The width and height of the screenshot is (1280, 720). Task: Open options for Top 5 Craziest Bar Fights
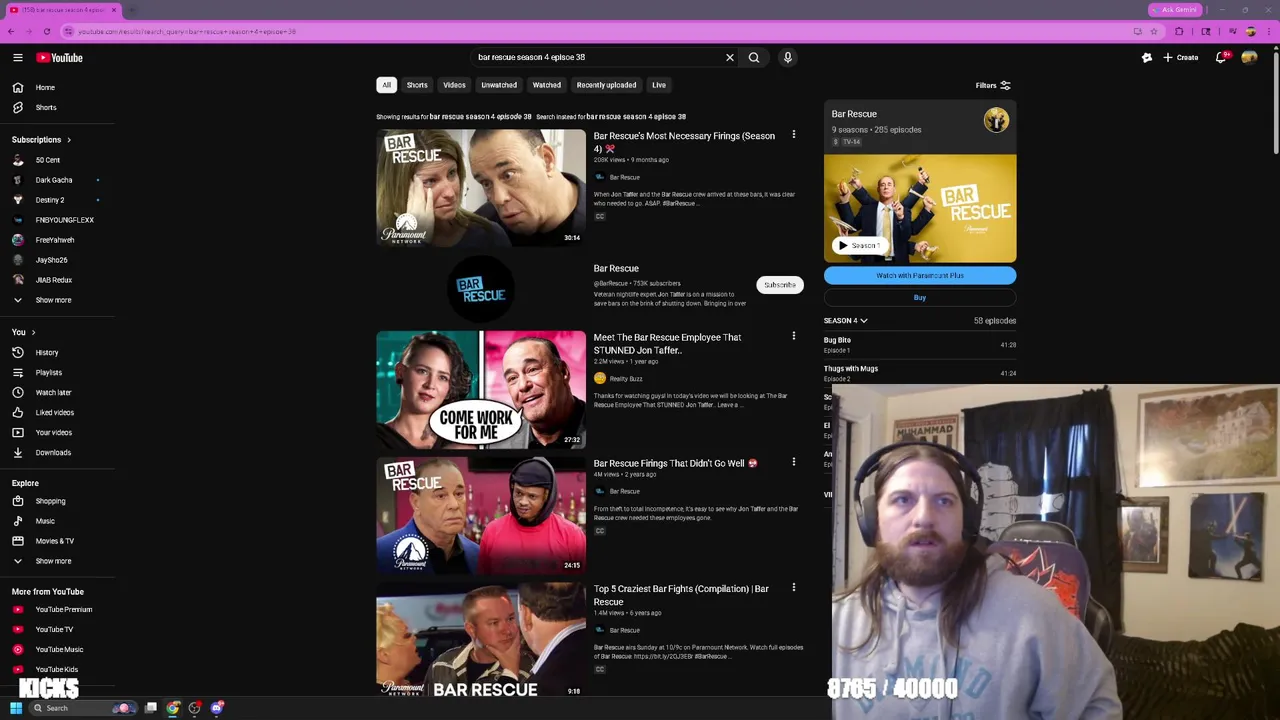tap(794, 588)
